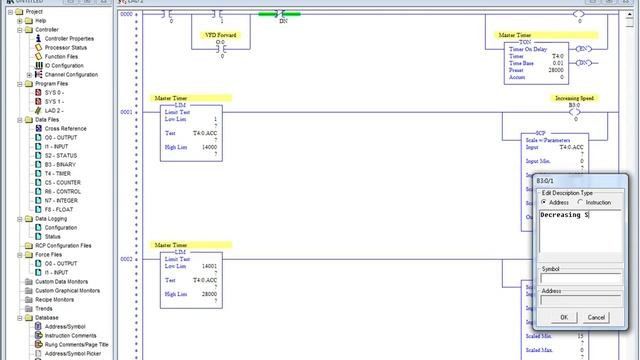Cancel the B3:0/1 description dialog

596,317
